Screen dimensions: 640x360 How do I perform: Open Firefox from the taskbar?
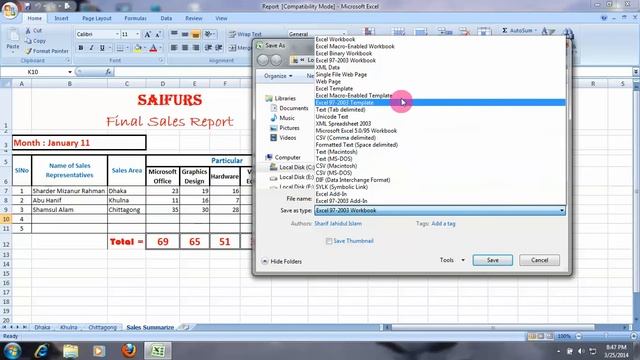[x=129, y=351]
